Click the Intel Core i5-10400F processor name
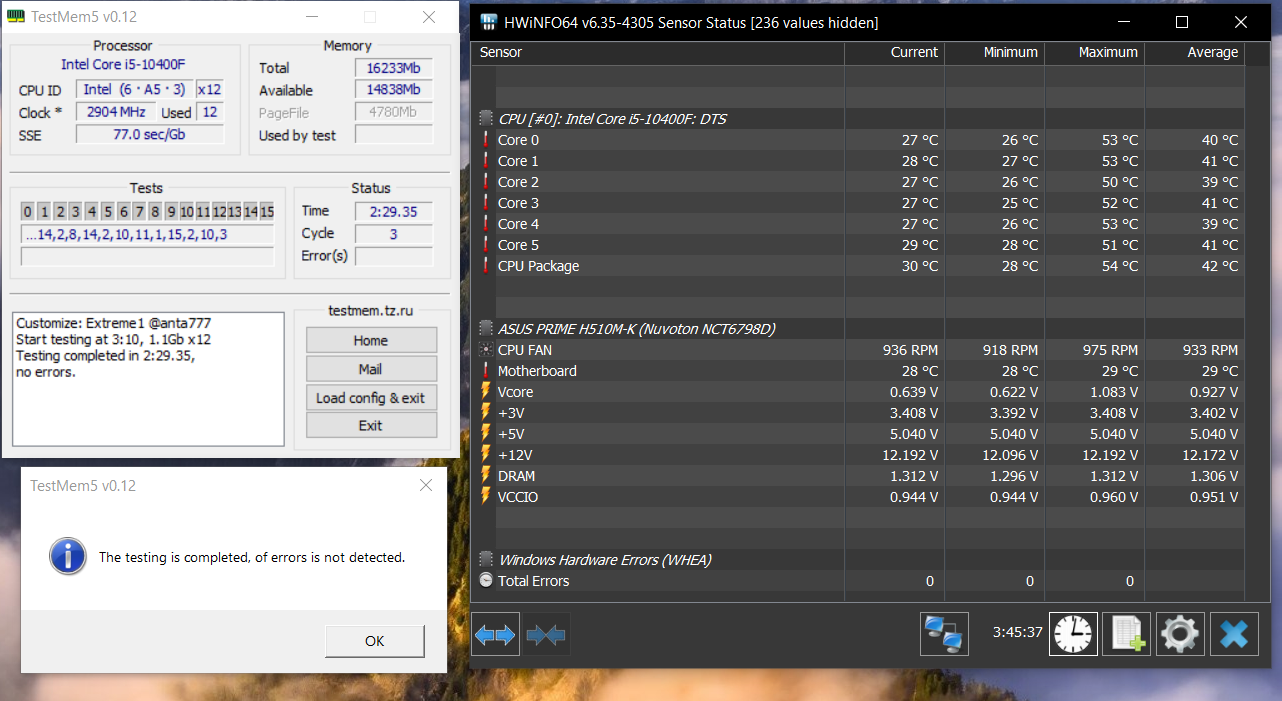This screenshot has height=701, width=1282. 123,65
